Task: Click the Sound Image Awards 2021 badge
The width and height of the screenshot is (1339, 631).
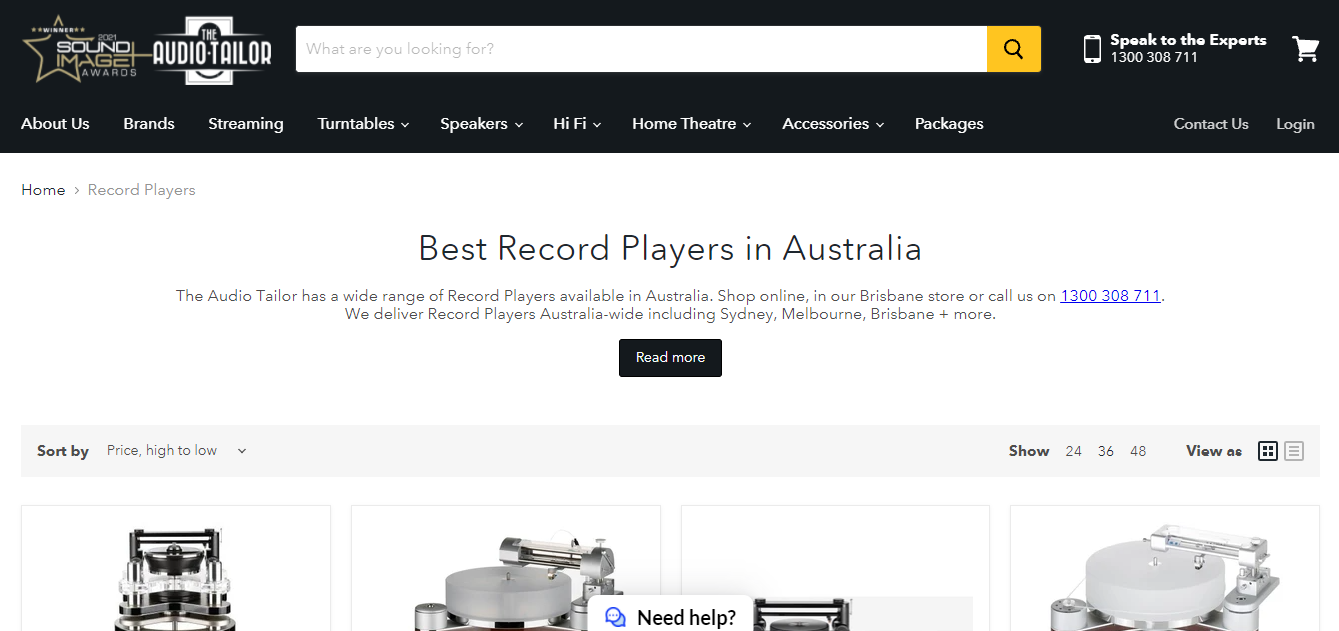Action: 84,49
